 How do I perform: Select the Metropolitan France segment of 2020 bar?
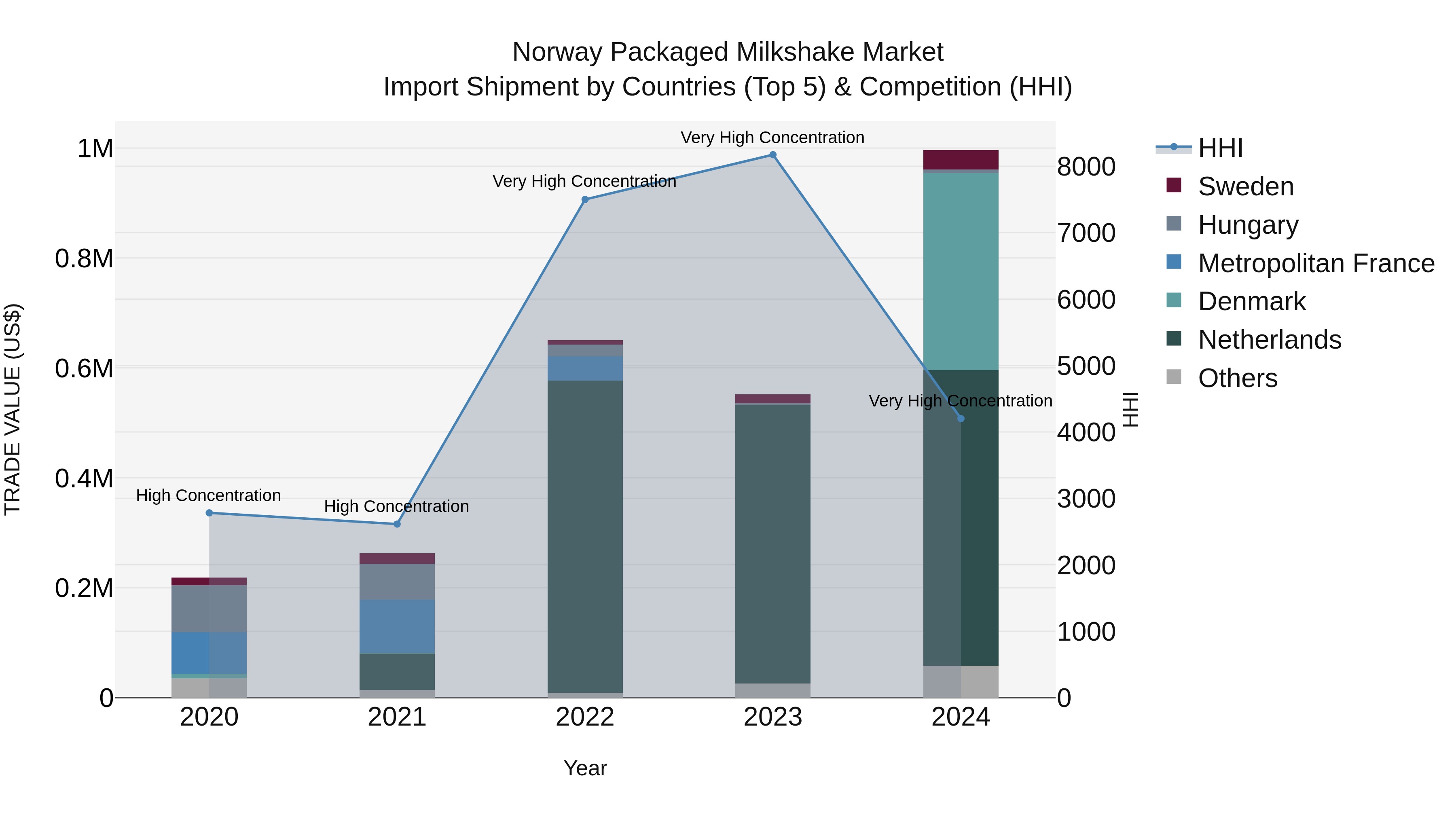tap(209, 654)
